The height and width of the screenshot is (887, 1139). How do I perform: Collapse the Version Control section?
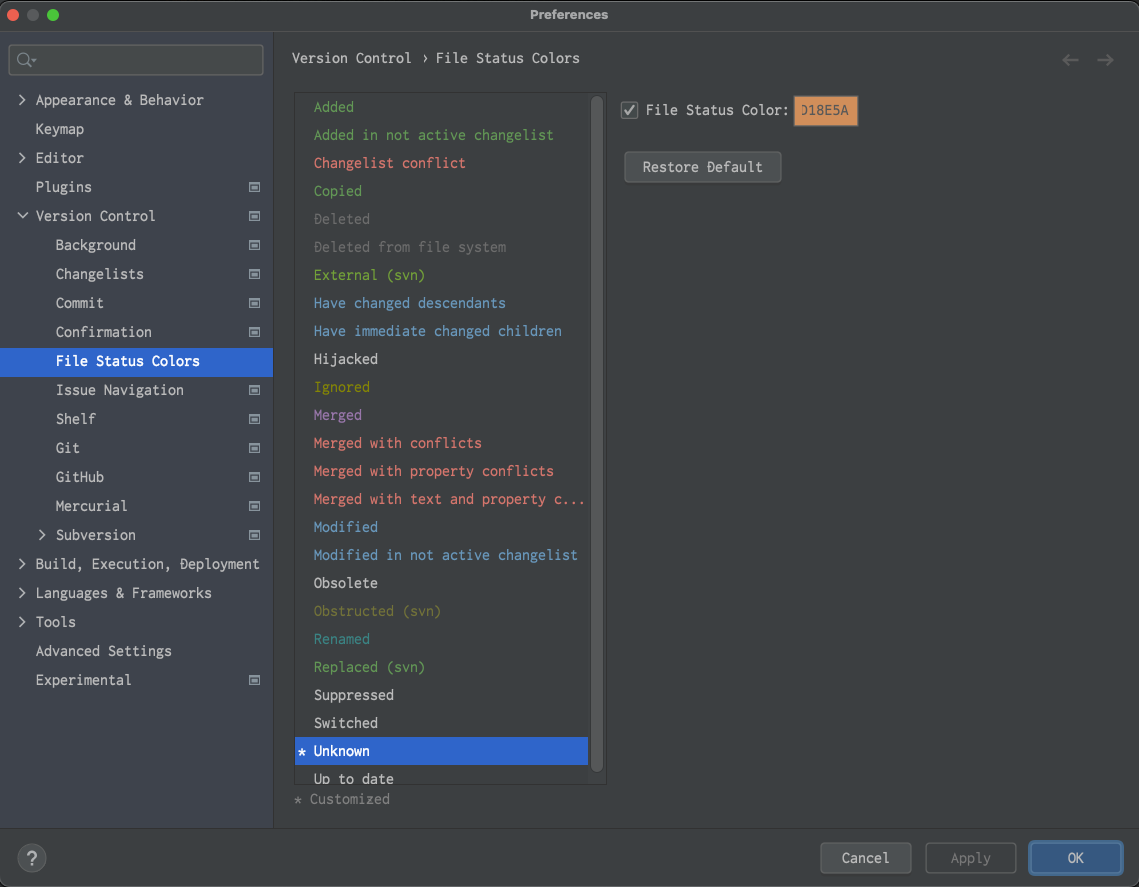(x=23, y=216)
